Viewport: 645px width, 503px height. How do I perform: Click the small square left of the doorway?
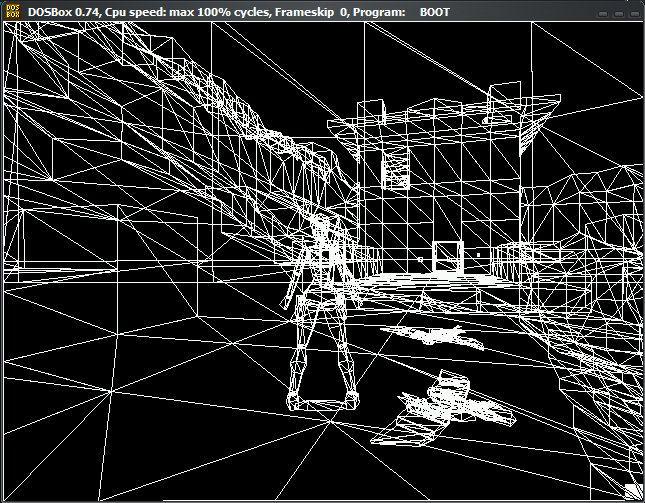point(422,258)
